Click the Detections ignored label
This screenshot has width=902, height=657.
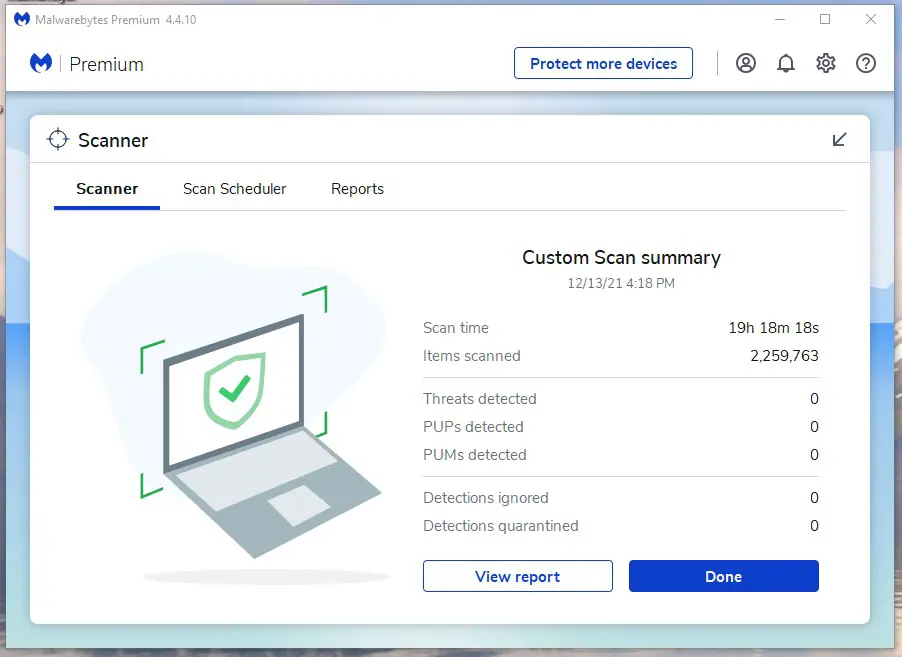(x=486, y=498)
